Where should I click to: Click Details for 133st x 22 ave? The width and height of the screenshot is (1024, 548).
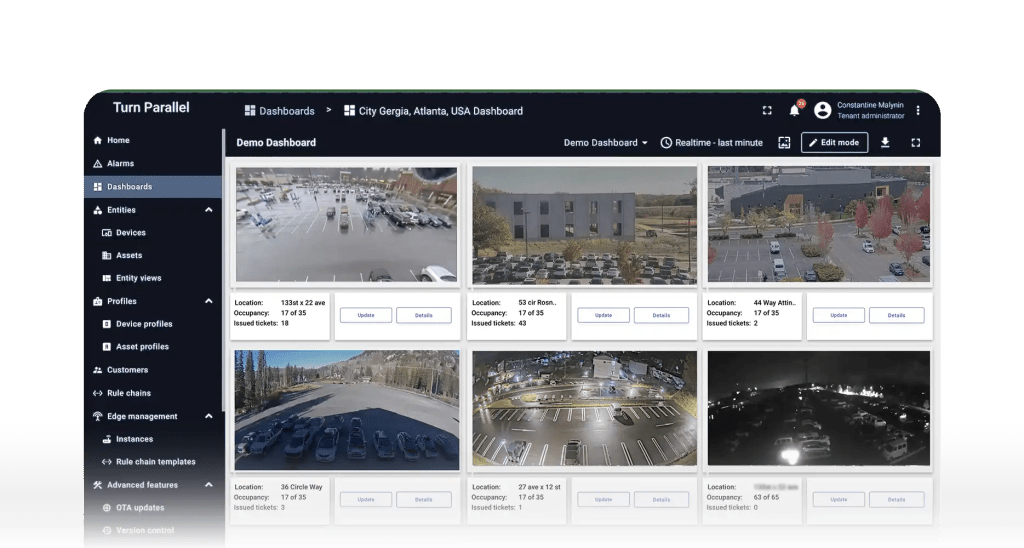tap(423, 315)
